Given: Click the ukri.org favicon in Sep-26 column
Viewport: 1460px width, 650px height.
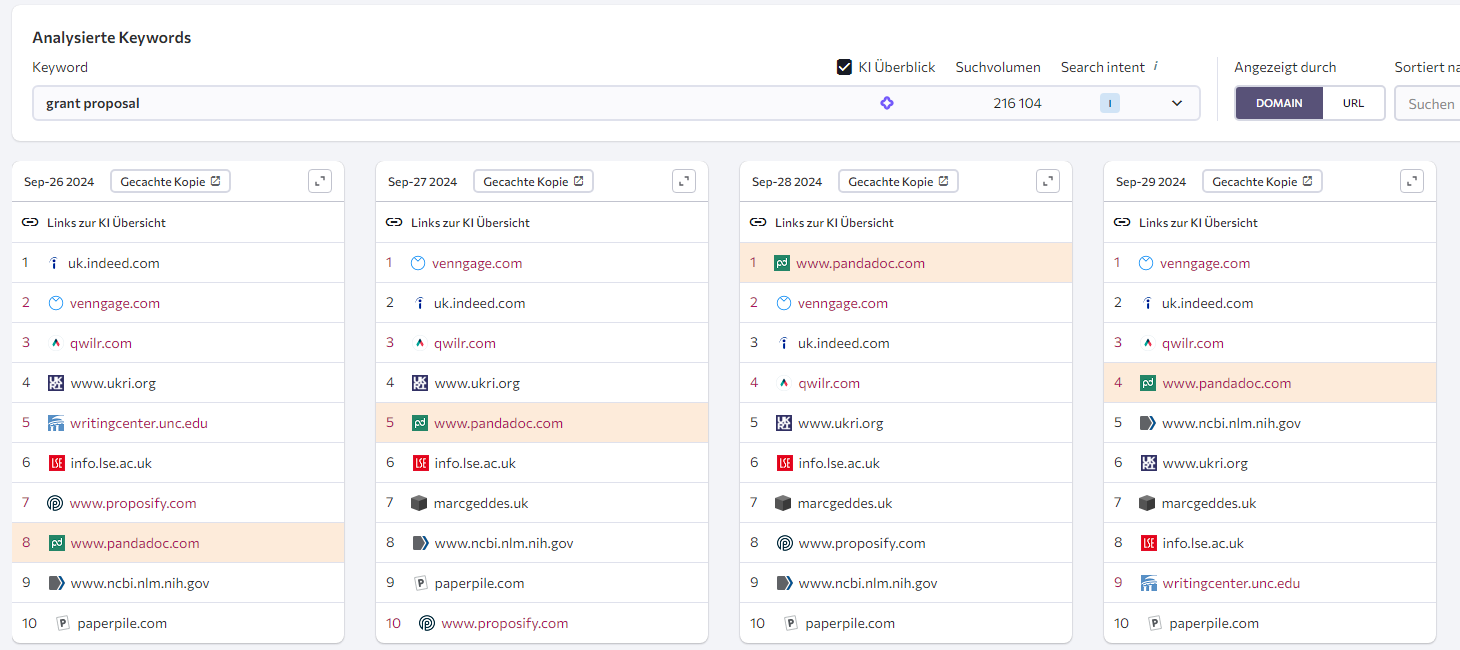Looking at the screenshot, I should [x=56, y=383].
